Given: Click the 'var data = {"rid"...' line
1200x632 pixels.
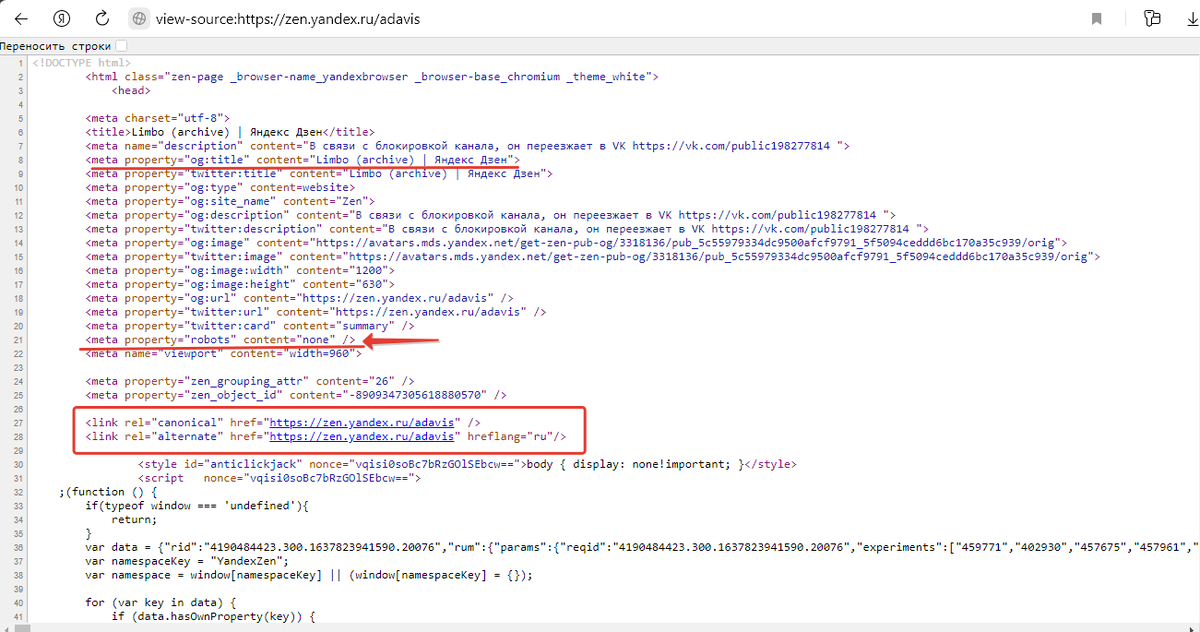Looking at the screenshot, I should [x=642, y=547].
